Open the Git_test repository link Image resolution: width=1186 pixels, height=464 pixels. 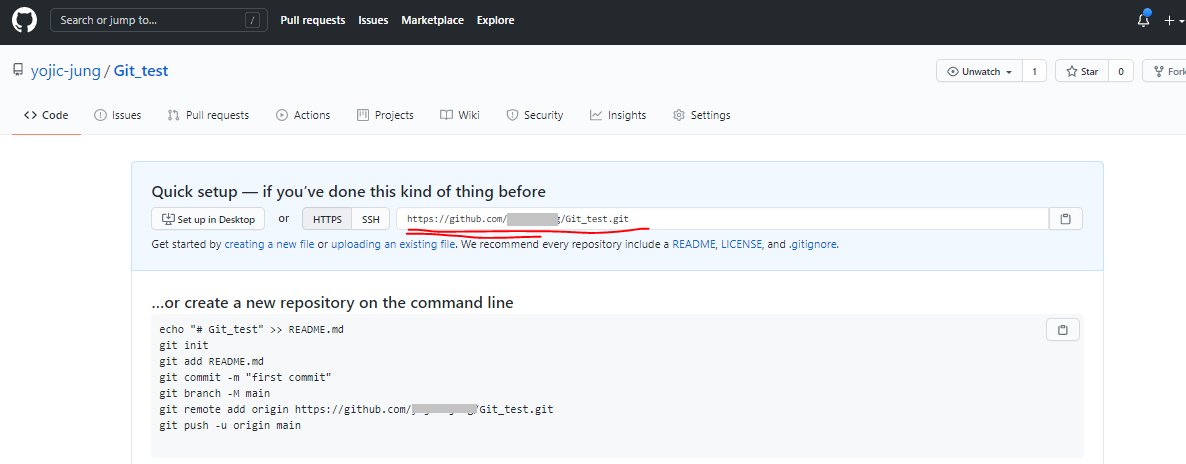pyautogui.click(x=141, y=71)
